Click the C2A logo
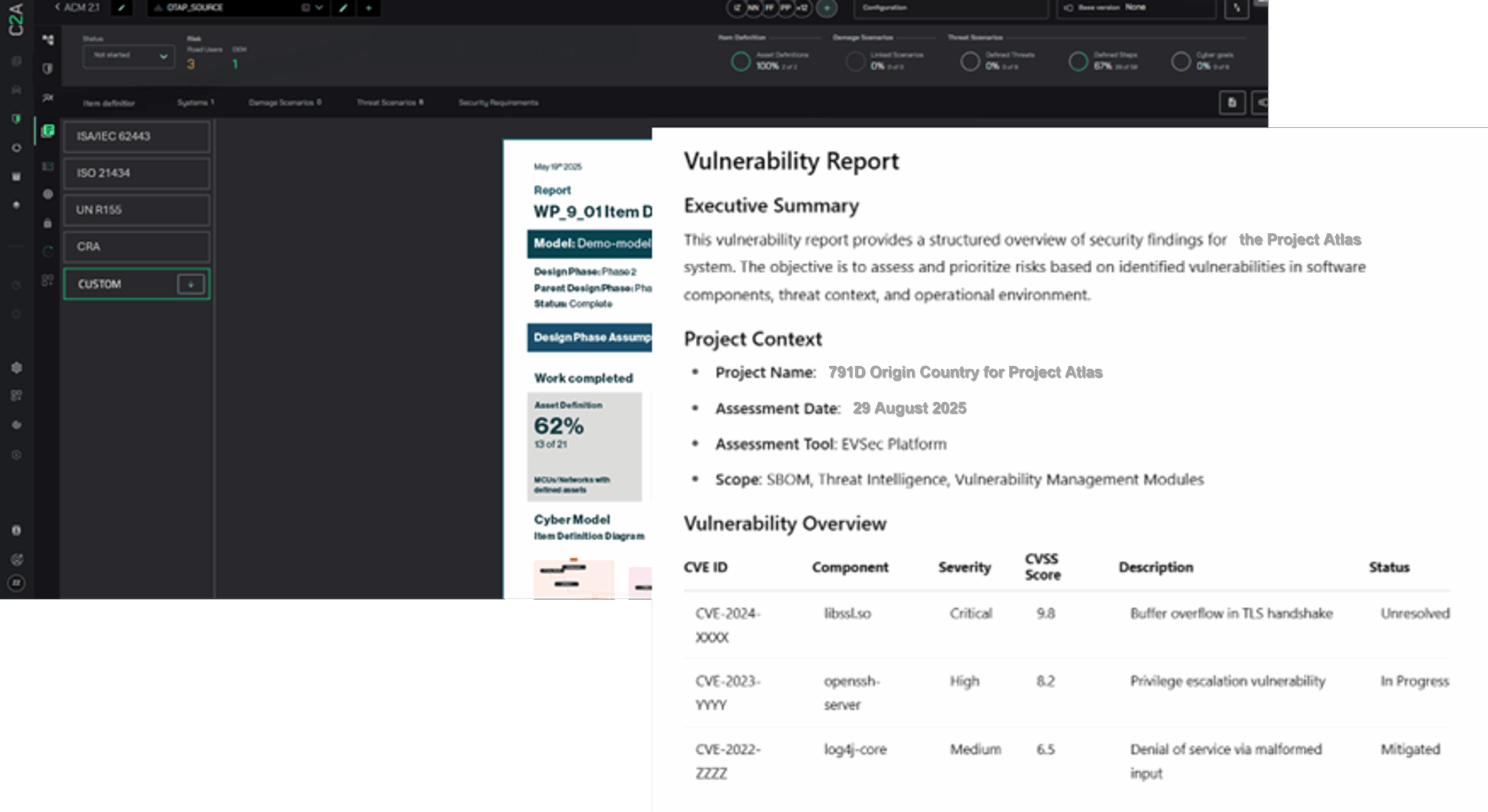This screenshot has height=812, width=1488. click(16, 19)
